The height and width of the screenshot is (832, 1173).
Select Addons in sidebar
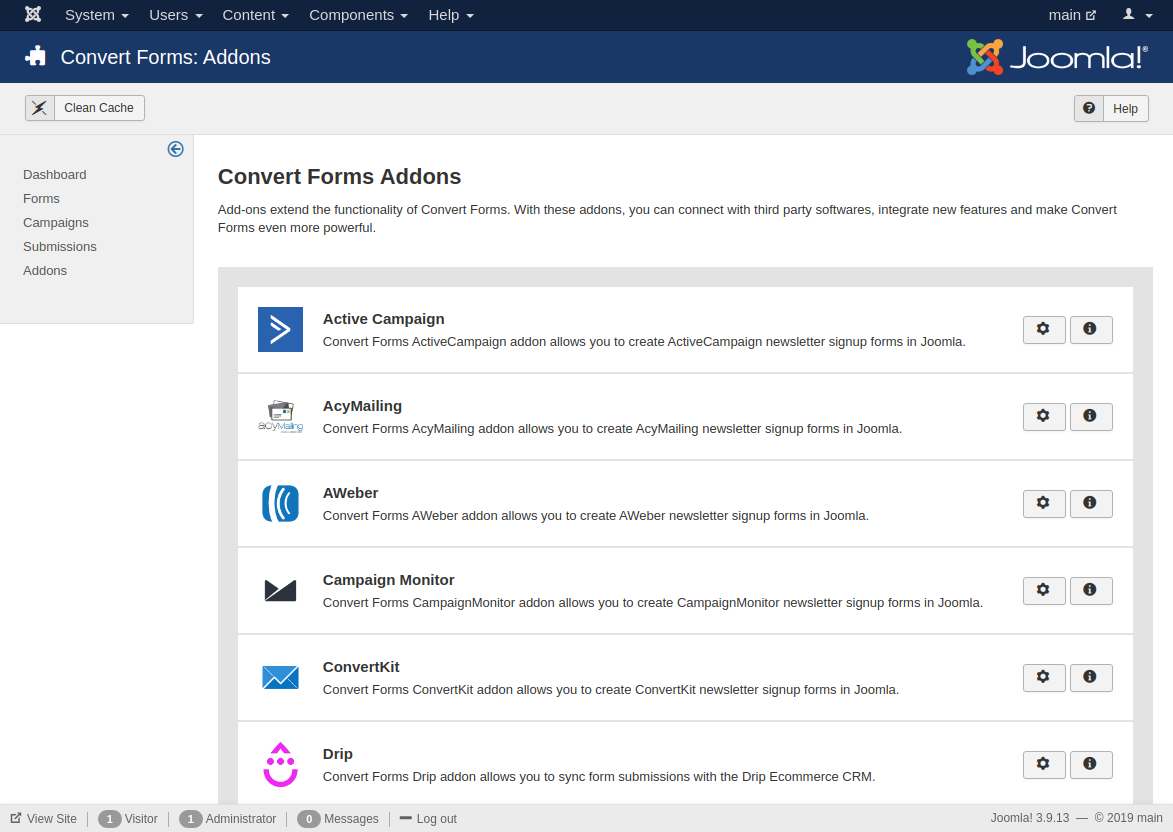point(45,270)
